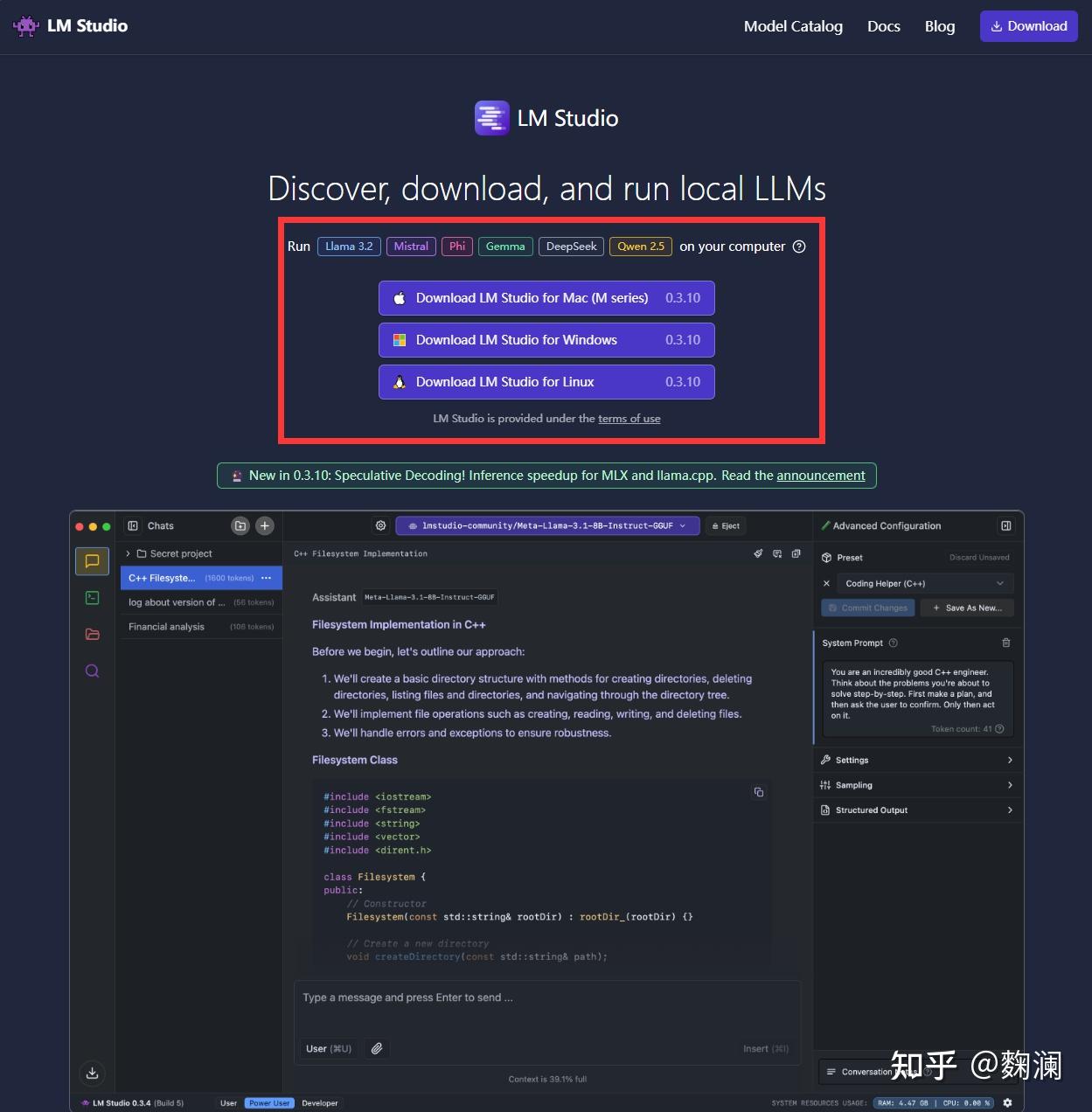Open the announcement link in the banner
This screenshot has height=1112, width=1092.
point(821,476)
